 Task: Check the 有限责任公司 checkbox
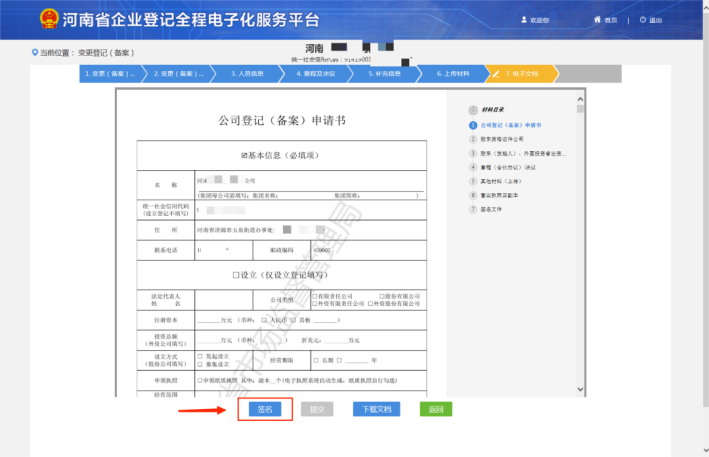pos(314,296)
